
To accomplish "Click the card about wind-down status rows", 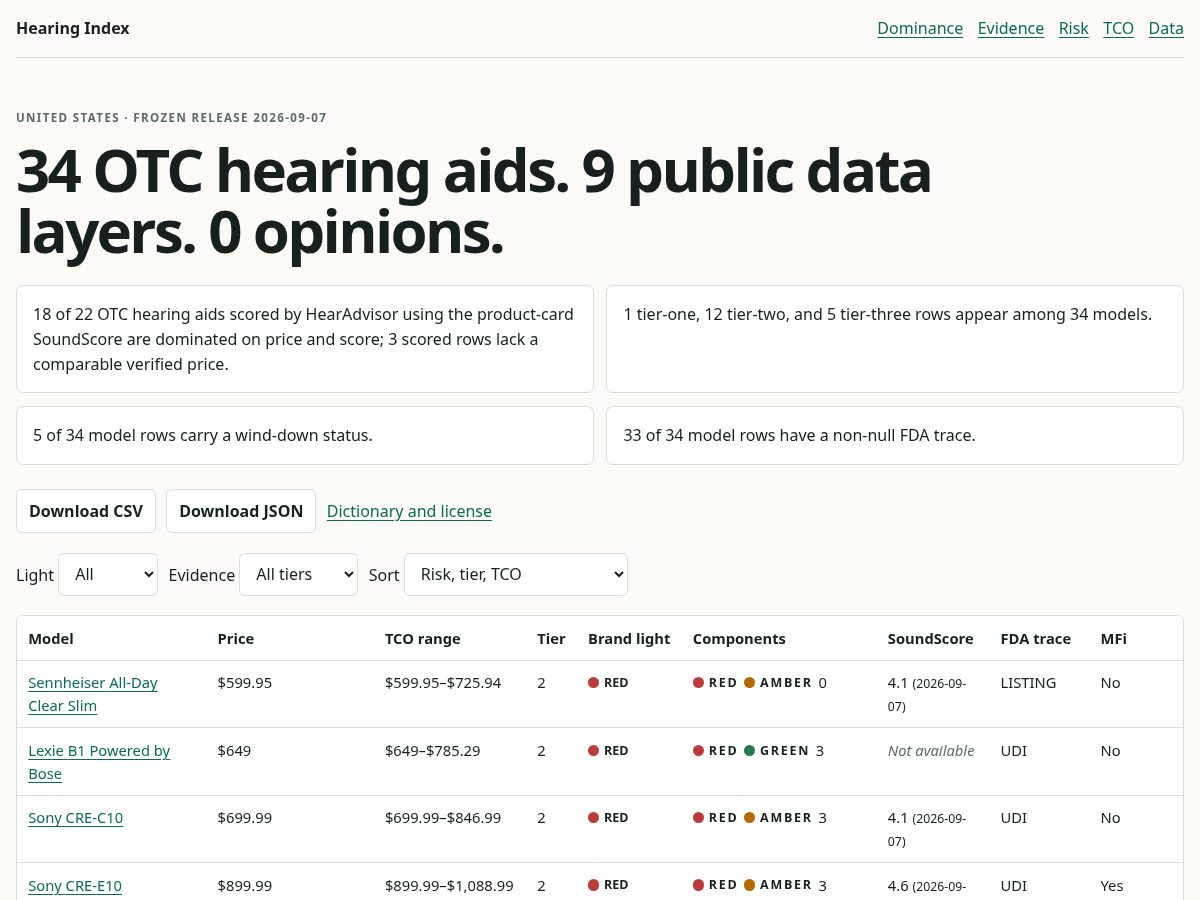I will pyautogui.click(x=305, y=435).
